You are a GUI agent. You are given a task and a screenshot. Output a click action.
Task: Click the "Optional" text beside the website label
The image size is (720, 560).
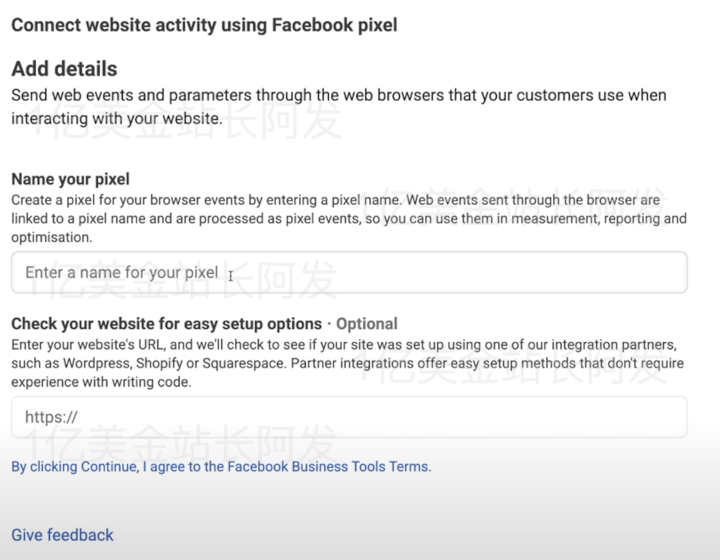(x=367, y=324)
